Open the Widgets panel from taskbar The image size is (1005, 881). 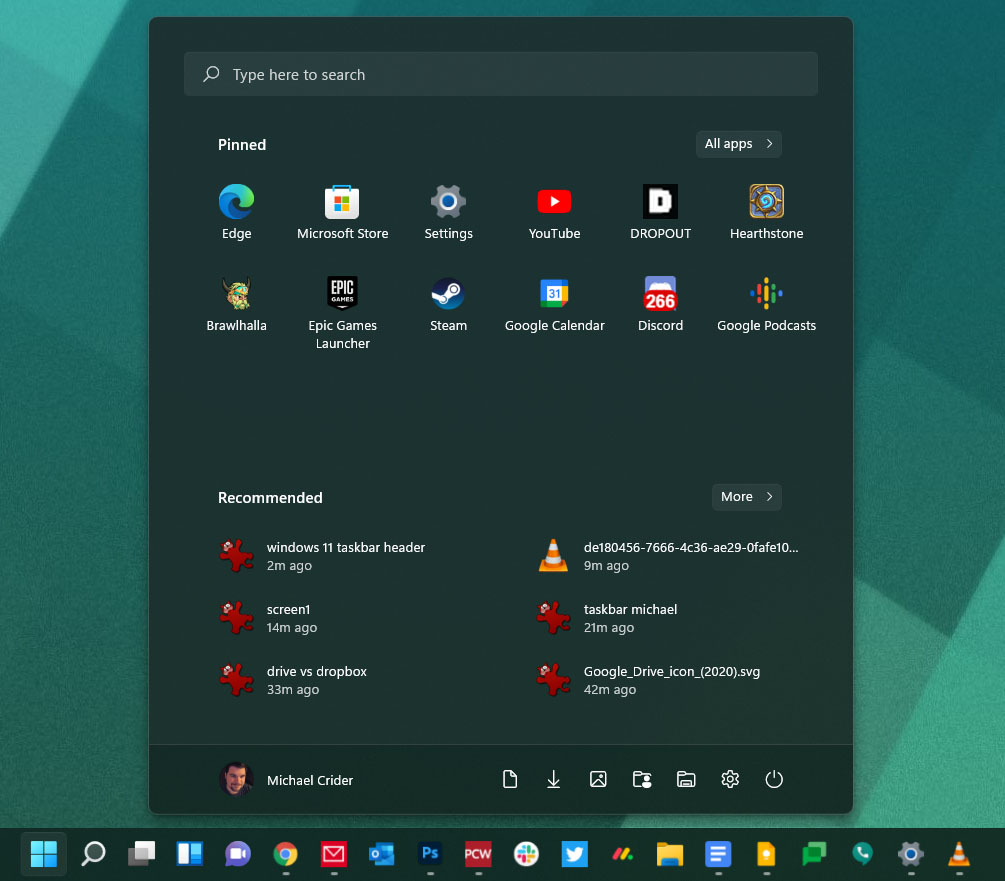[190, 854]
